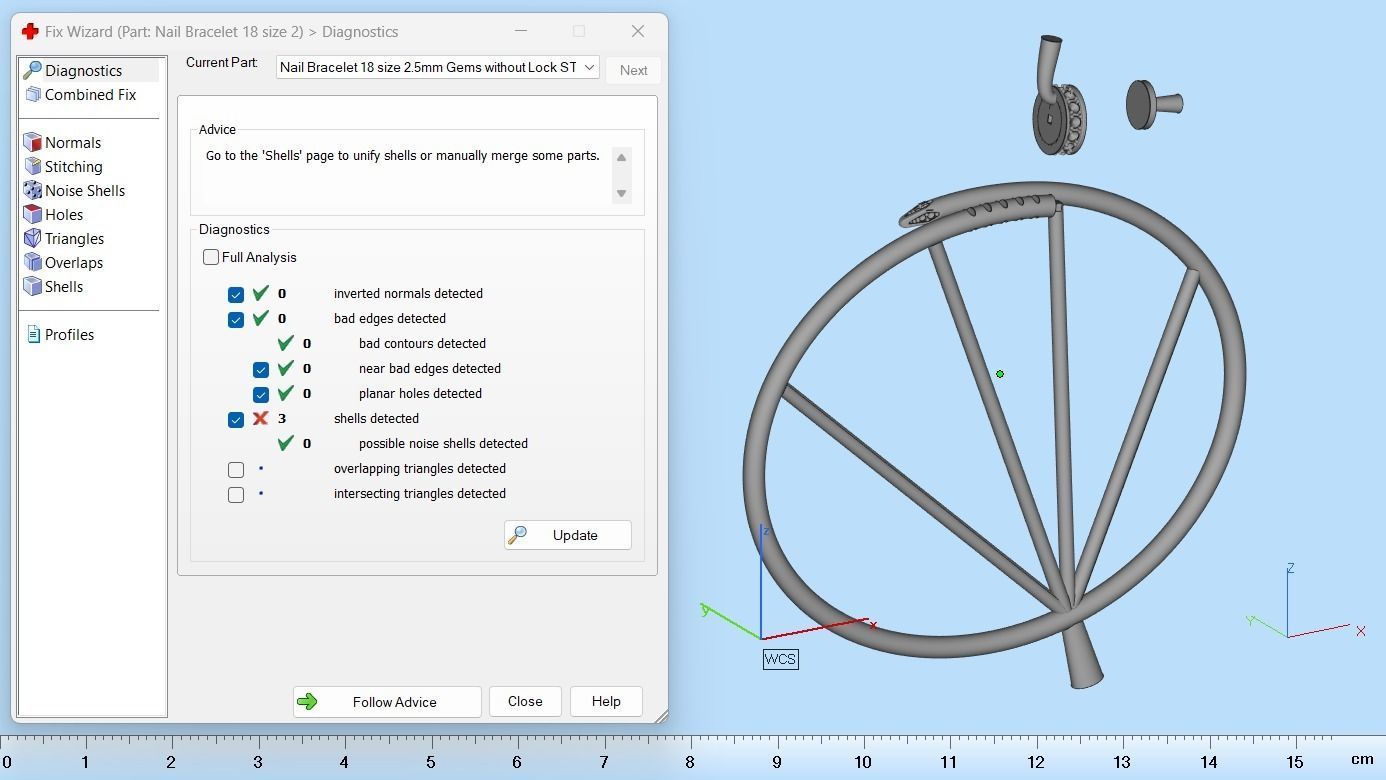This screenshot has width=1386, height=780.
Task: Click the Stitching page icon
Action: tap(32, 166)
